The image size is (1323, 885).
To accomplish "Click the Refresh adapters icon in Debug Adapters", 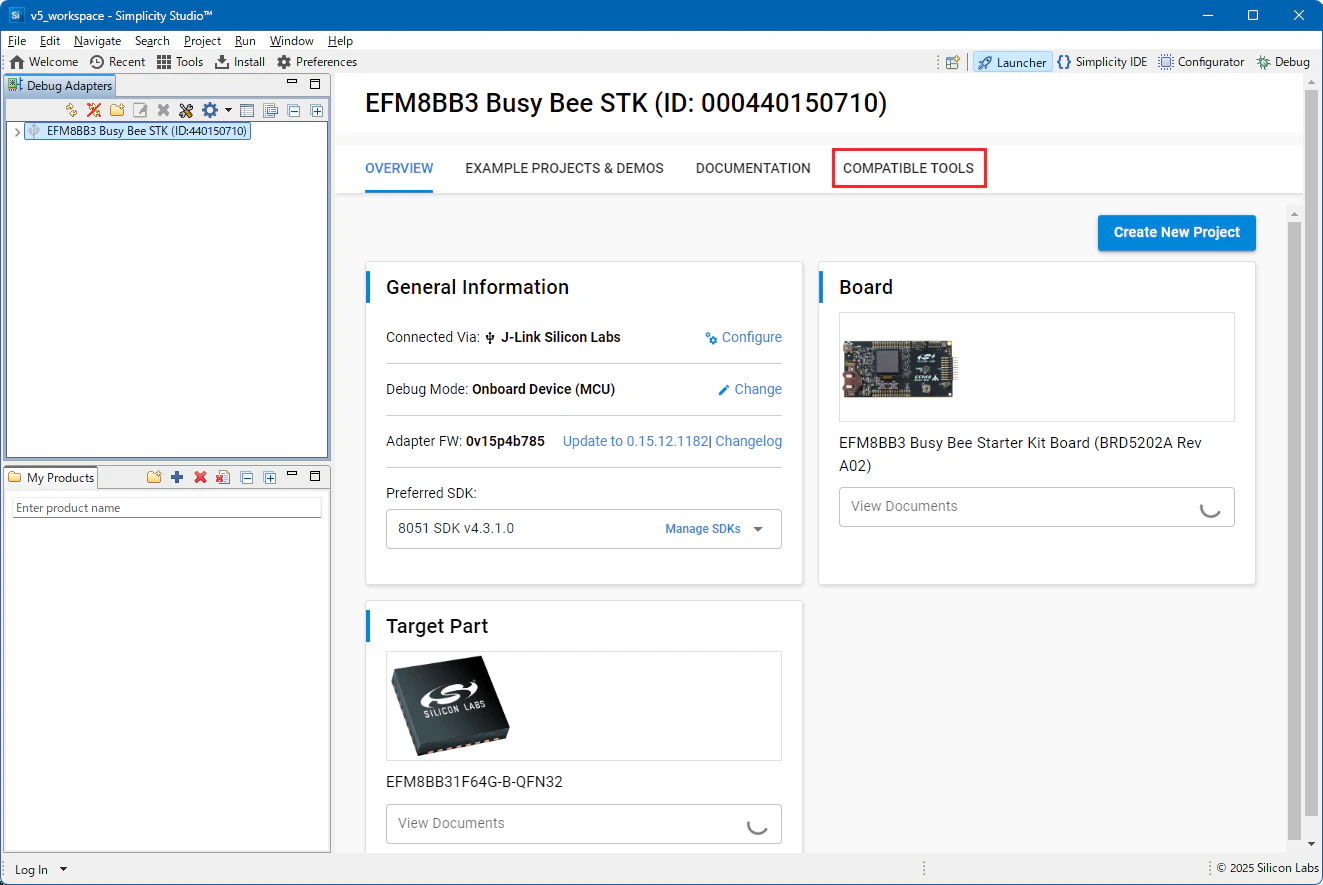I will click(x=71, y=110).
